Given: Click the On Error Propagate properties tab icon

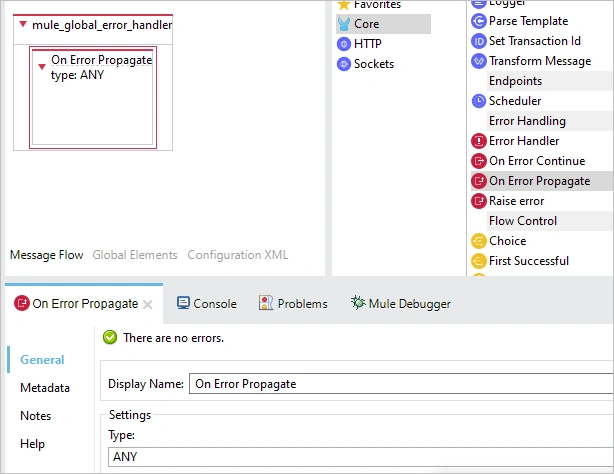Looking at the screenshot, I should pyautogui.click(x=22, y=304).
